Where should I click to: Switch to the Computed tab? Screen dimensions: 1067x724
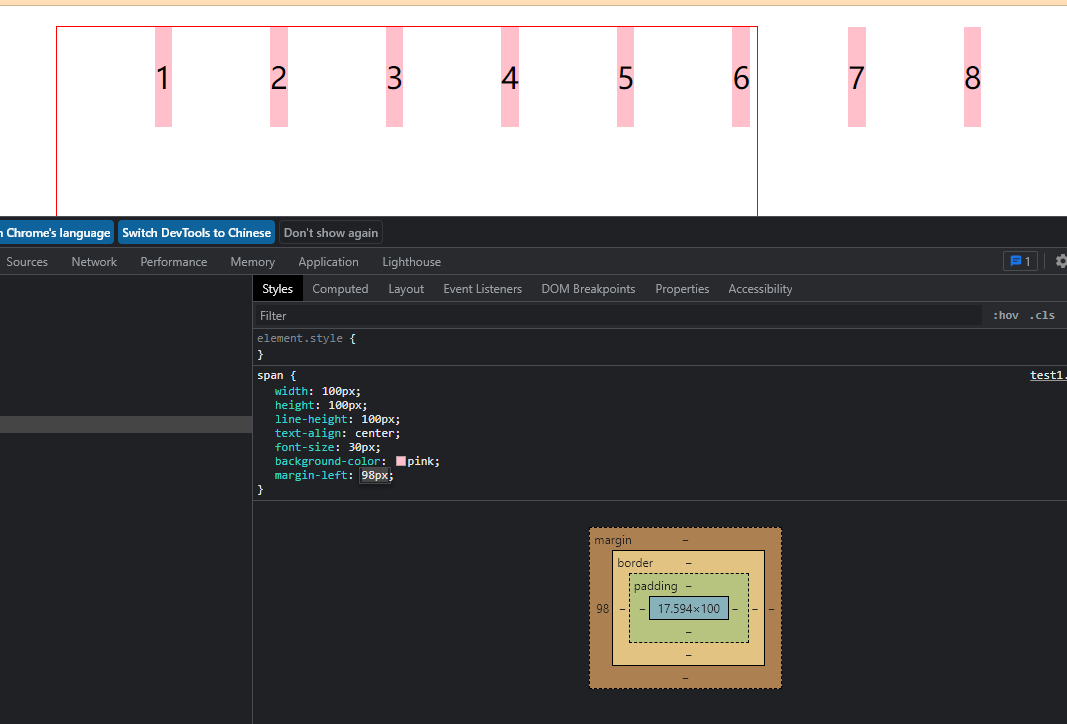(340, 289)
